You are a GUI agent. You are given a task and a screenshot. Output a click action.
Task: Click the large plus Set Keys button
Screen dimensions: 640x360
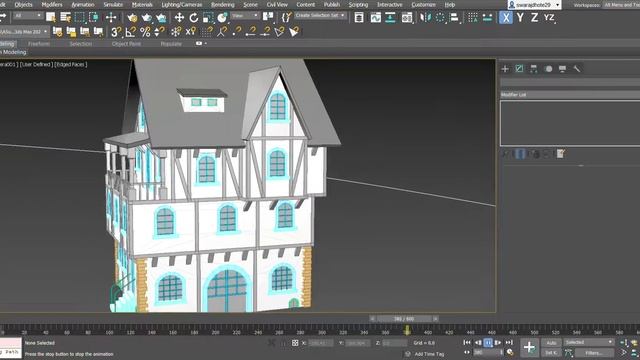pos(529,347)
